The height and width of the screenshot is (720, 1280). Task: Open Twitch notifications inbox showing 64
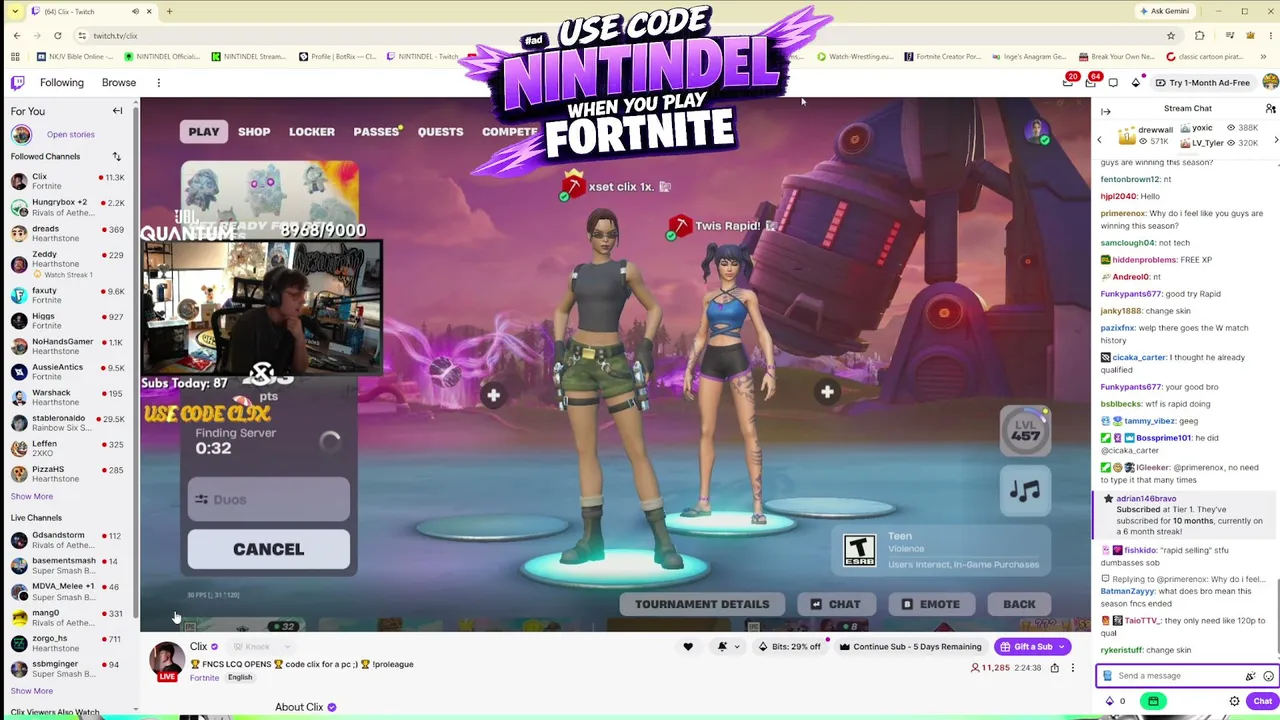1091,82
